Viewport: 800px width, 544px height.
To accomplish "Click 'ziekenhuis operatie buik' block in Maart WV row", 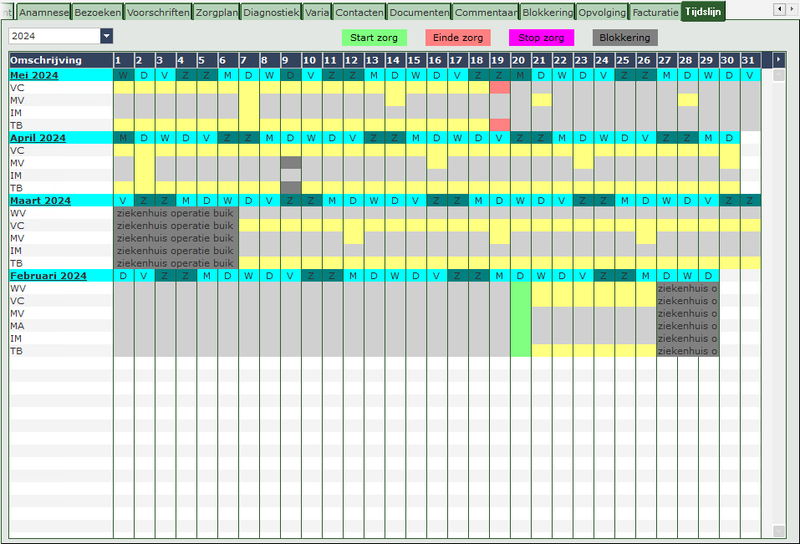I will 176,213.
